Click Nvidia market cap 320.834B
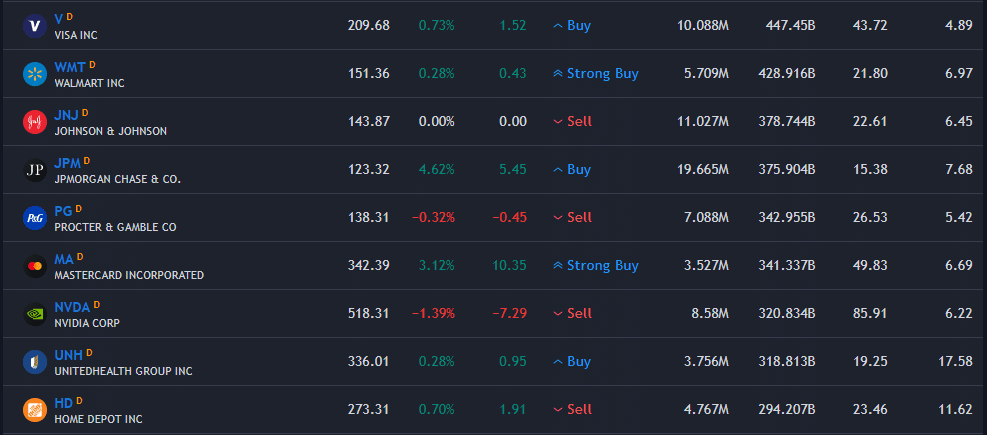Image resolution: width=987 pixels, height=435 pixels. tap(786, 314)
